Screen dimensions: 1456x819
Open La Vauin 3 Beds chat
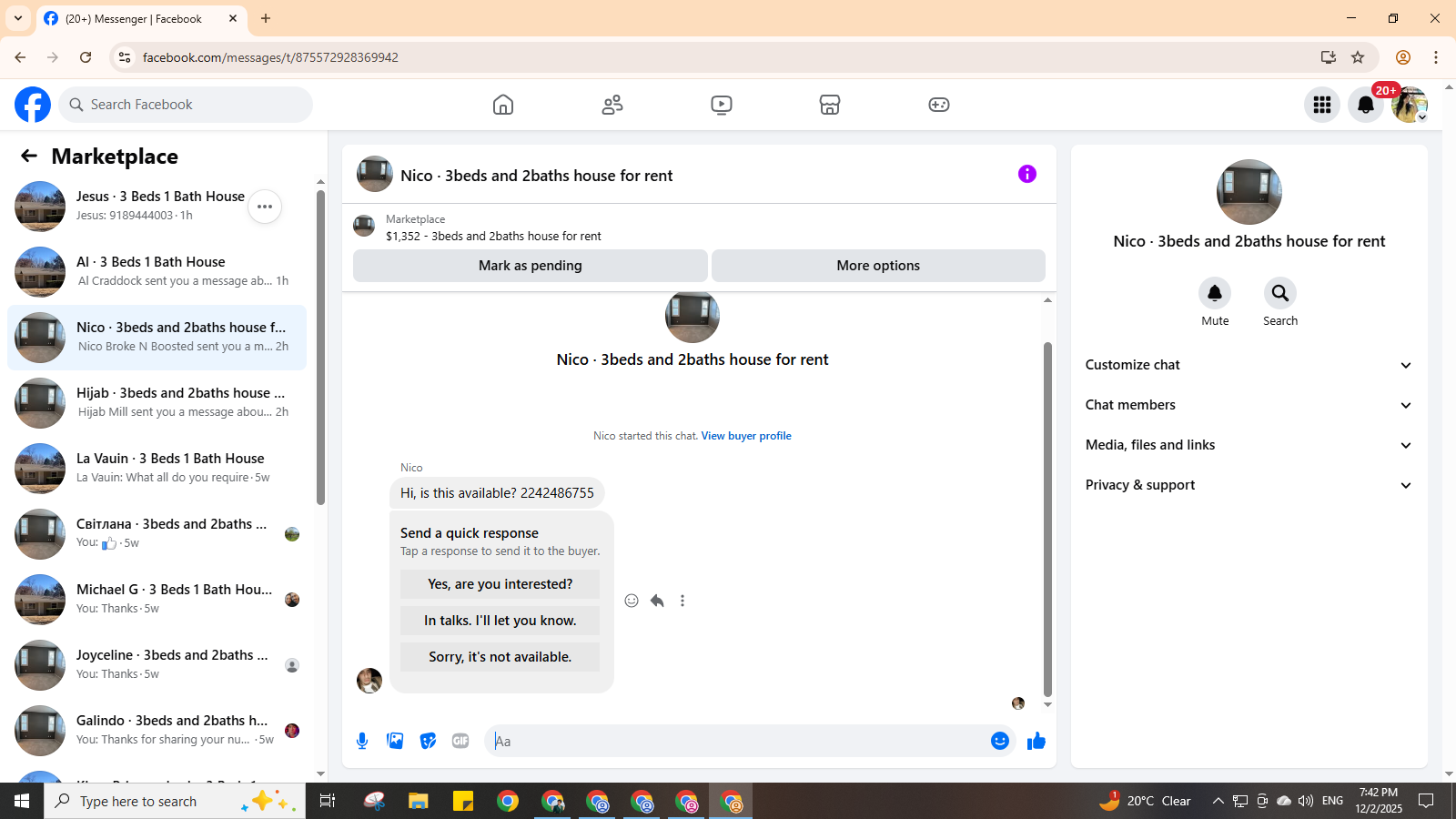[157, 469]
